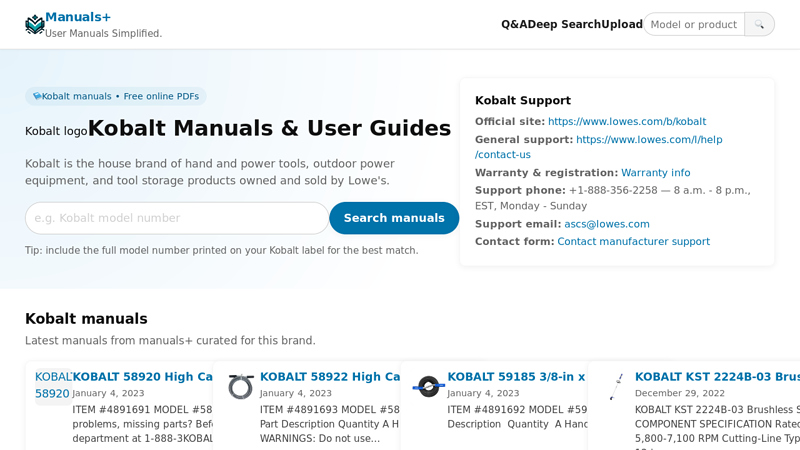Click the Kobalt logo alt text
Screen dimensions: 800x450
click(57, 131)
